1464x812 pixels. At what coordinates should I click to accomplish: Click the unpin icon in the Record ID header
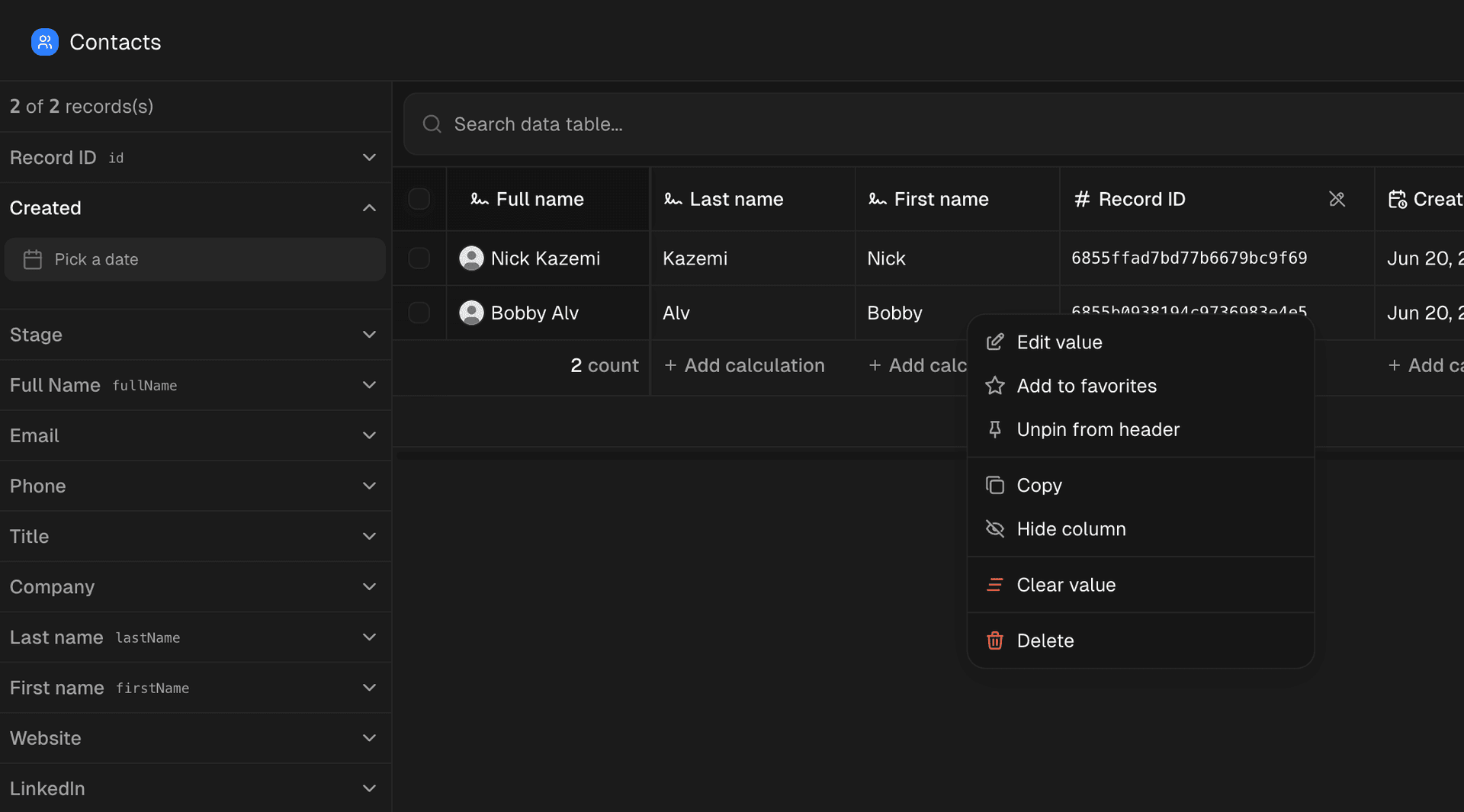tap(1337, 199)
